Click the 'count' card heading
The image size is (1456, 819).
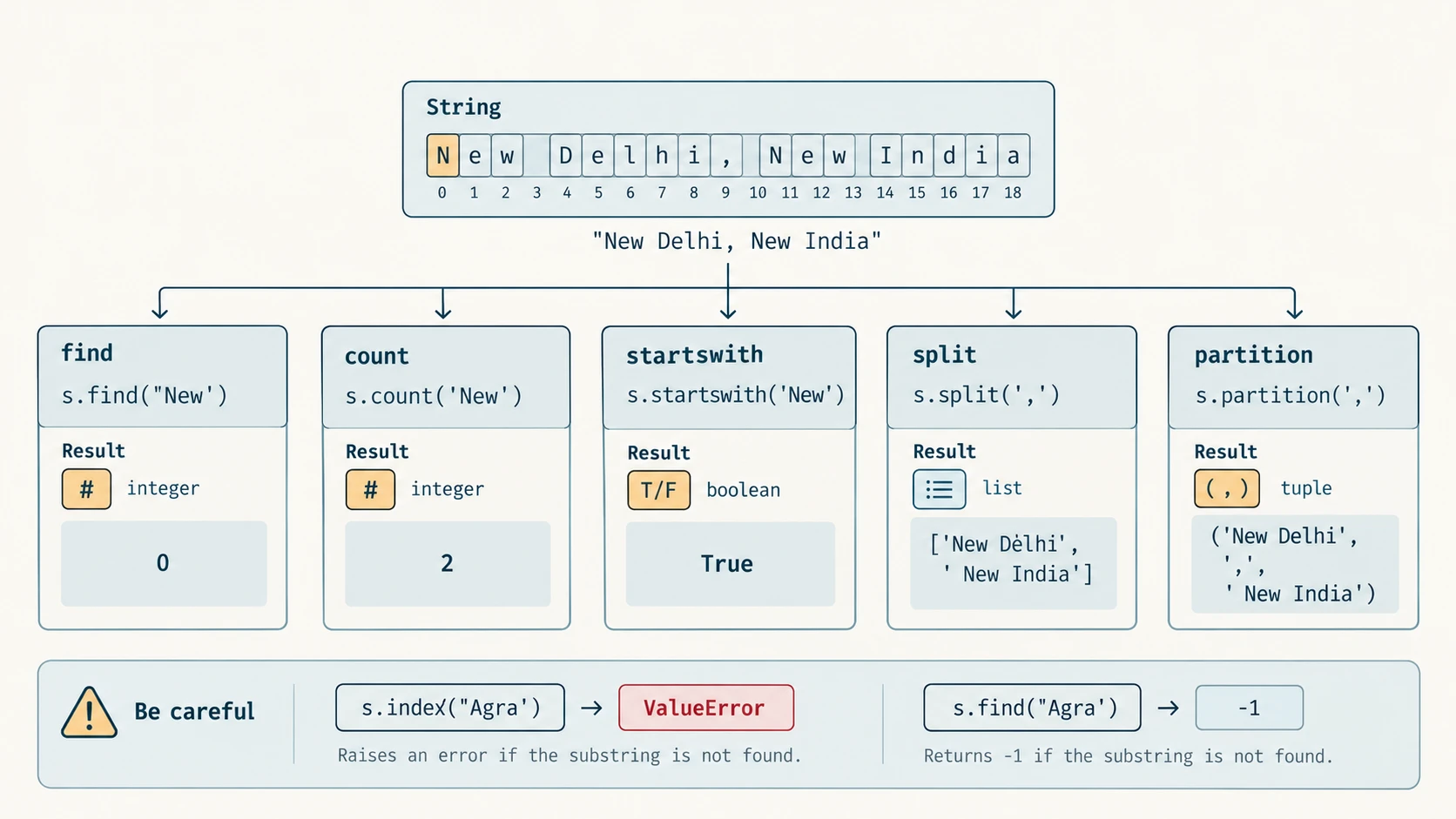(376, 356)
